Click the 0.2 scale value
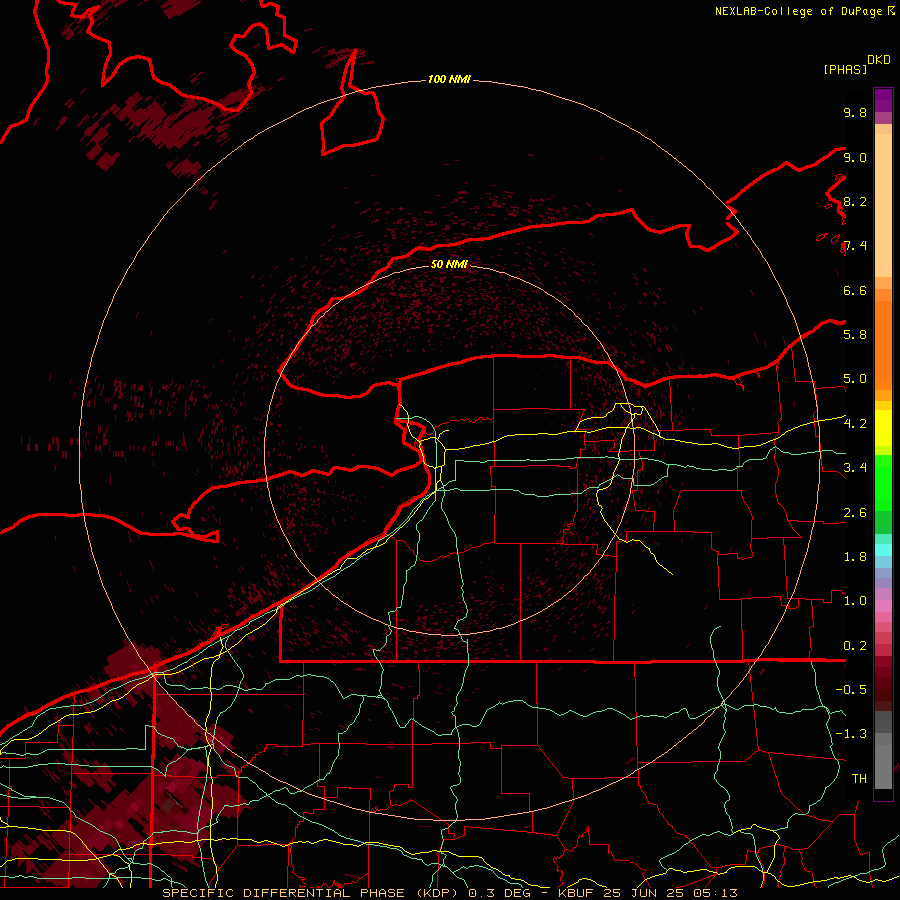Screen dimensions: 900x900 click(x=855, y=645)
